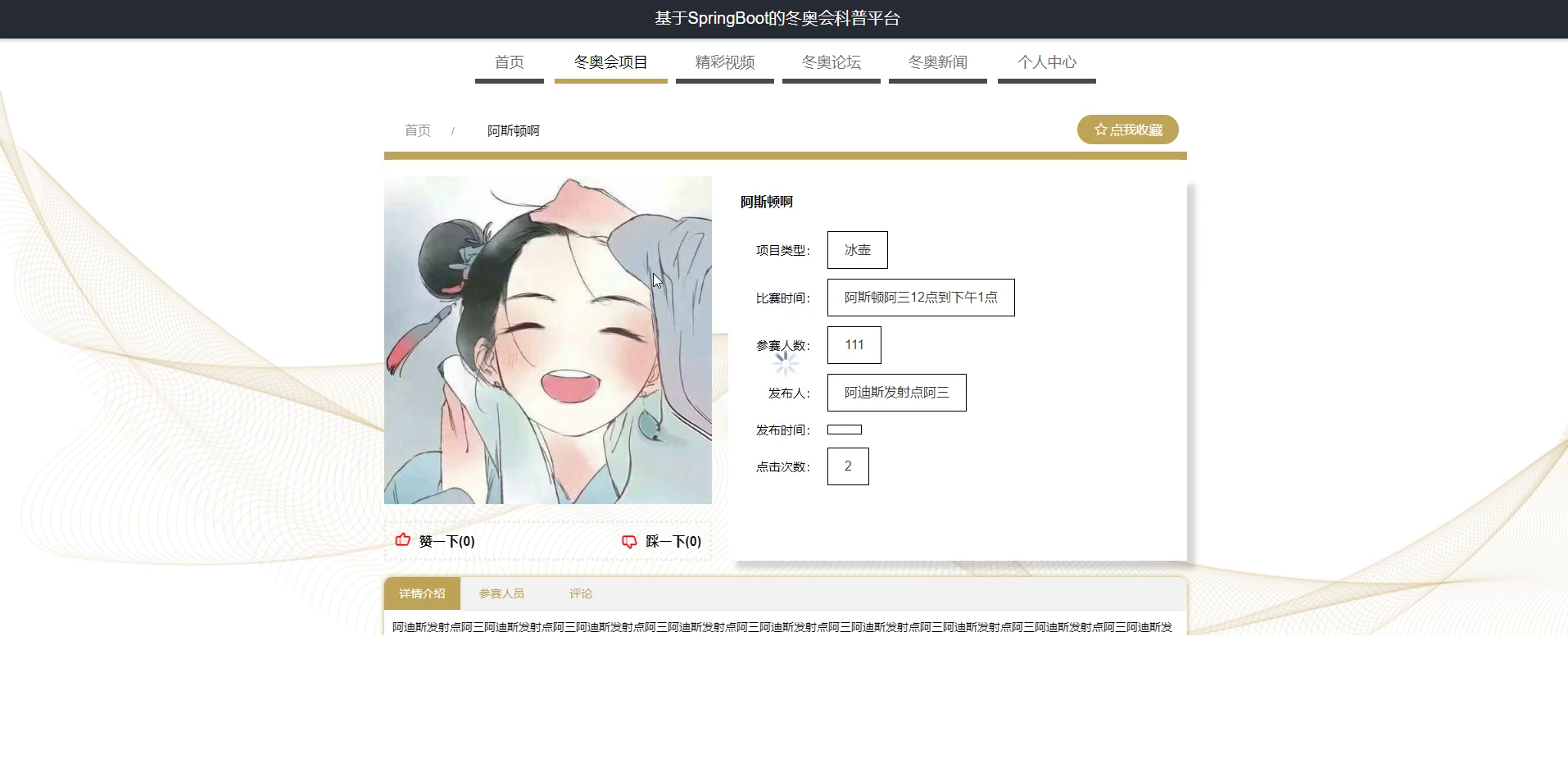This screenshot has height=764, width=1568.
Task: Click the 冰壶 project type value
Action: [x=858, y=250]
